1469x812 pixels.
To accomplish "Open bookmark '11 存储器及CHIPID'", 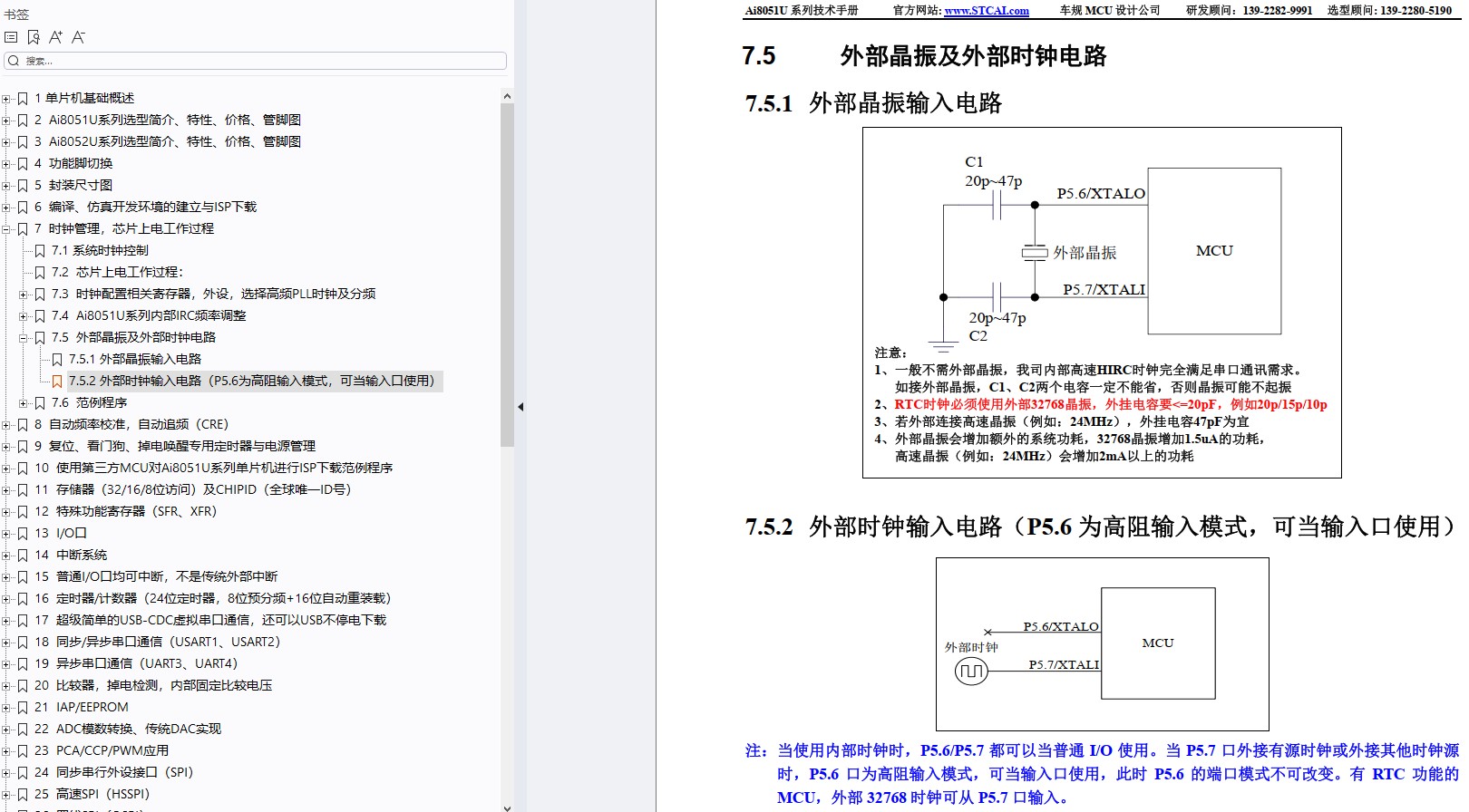I will pyautogui.click(x=192, y=489).
